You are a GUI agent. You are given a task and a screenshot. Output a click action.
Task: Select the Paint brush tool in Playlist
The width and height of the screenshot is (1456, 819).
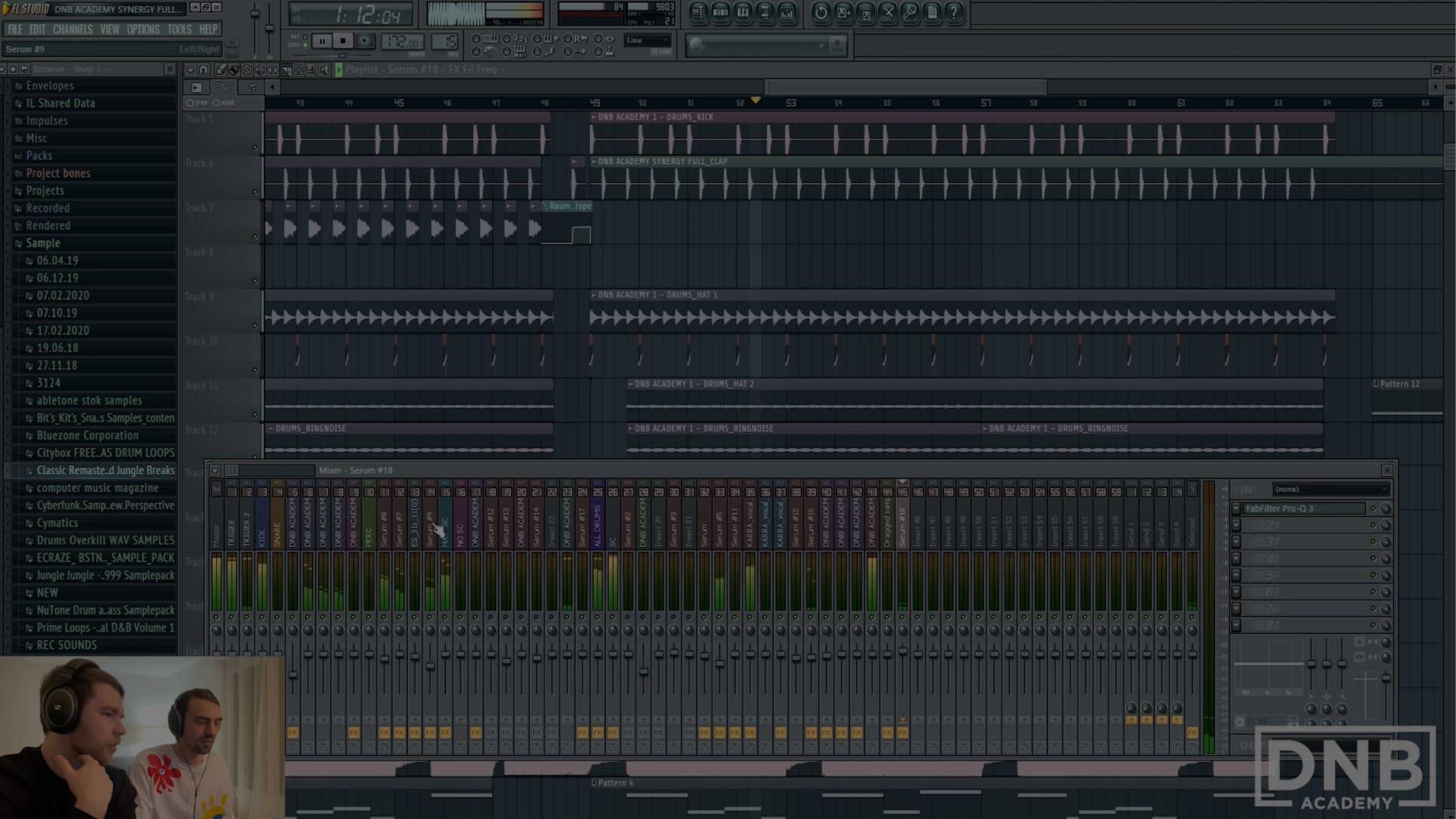pyautogui.click(x=234, y=70)
